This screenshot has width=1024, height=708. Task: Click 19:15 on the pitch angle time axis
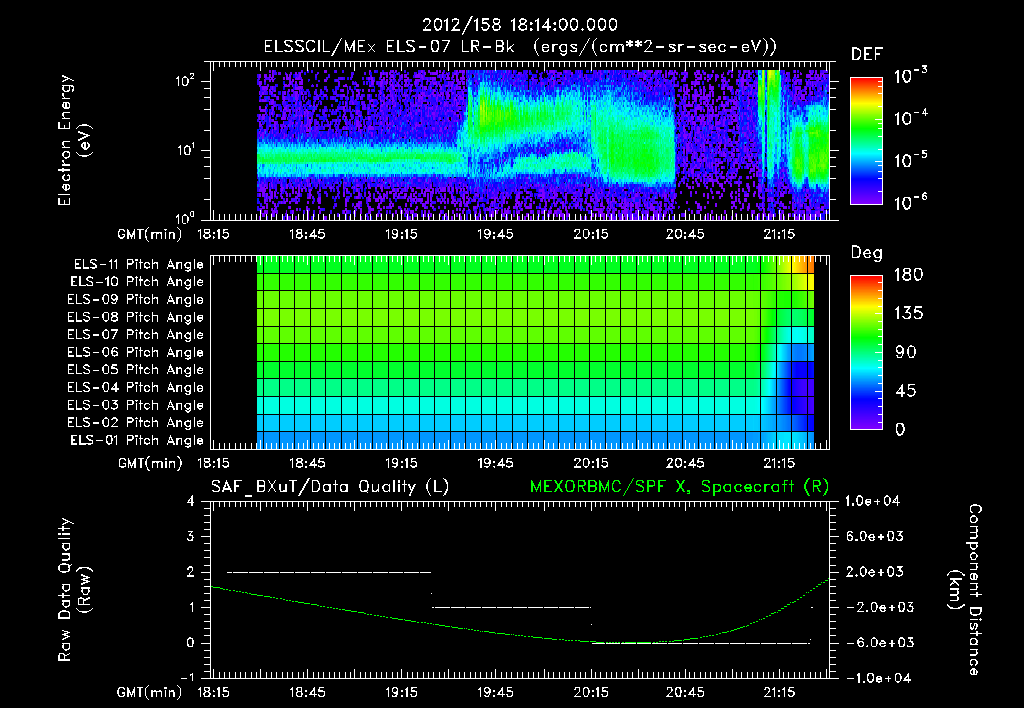pos(401,463)
